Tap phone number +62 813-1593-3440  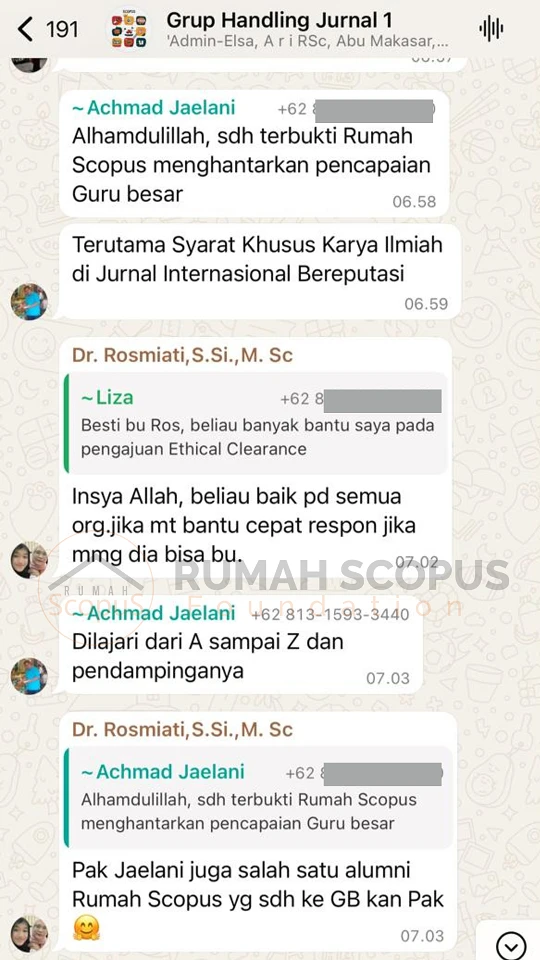(x=330, y=614)
